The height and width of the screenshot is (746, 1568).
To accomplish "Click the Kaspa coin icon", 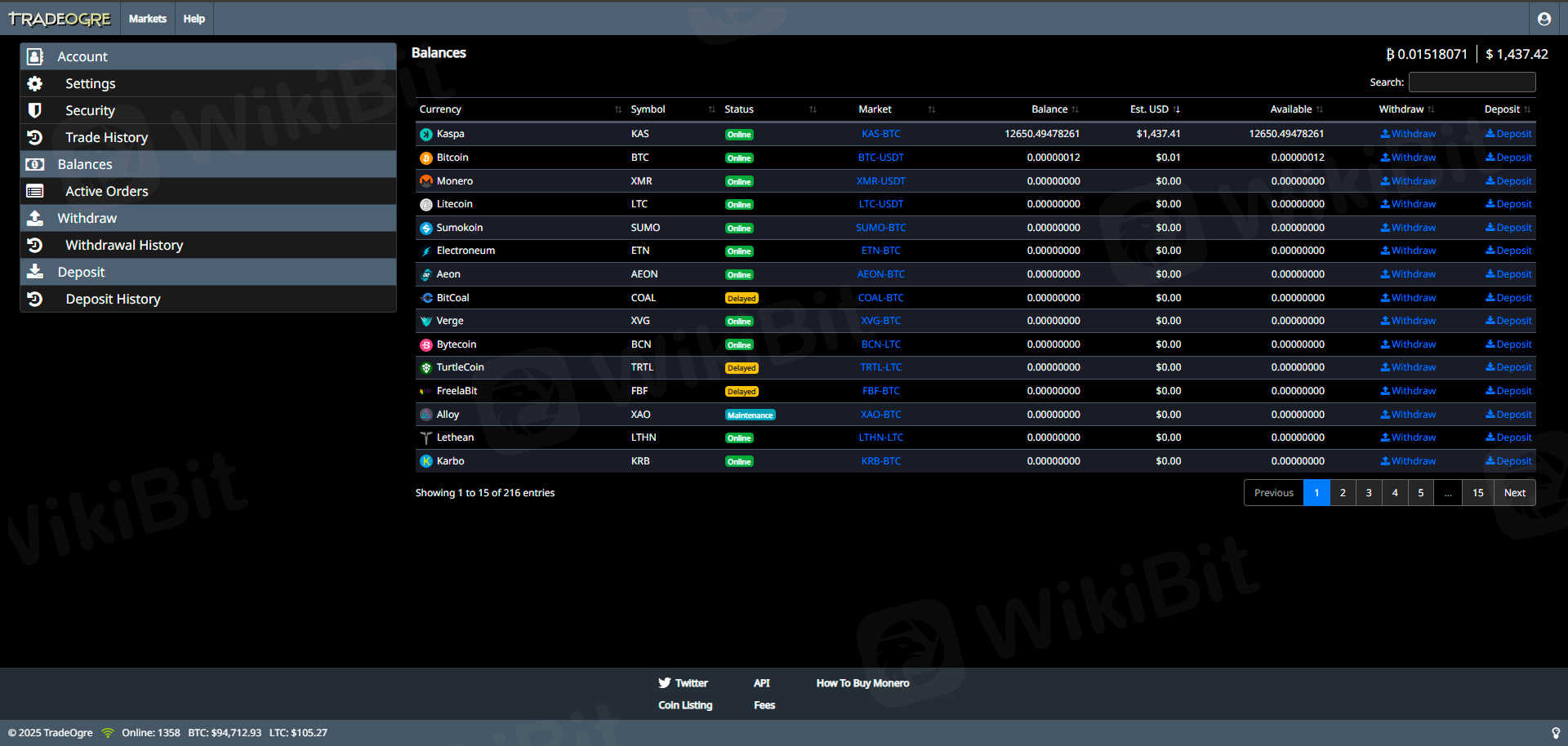I will 425,135.
